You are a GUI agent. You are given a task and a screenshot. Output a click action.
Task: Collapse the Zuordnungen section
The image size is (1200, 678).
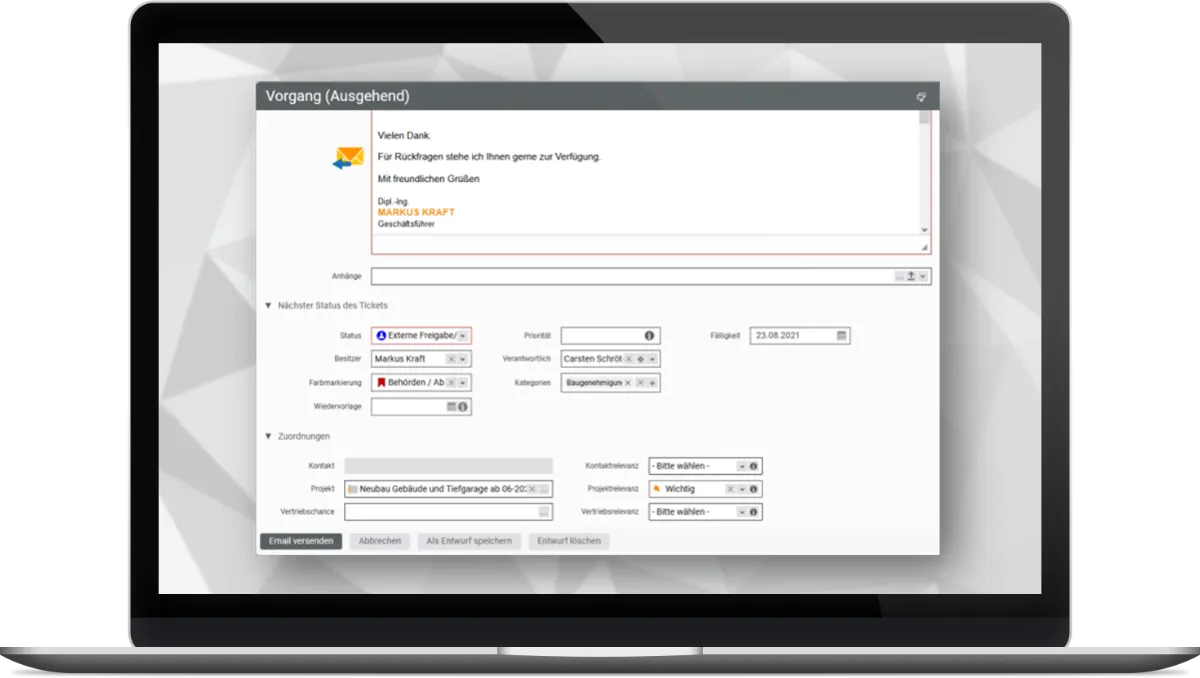[x=268, y=437]
